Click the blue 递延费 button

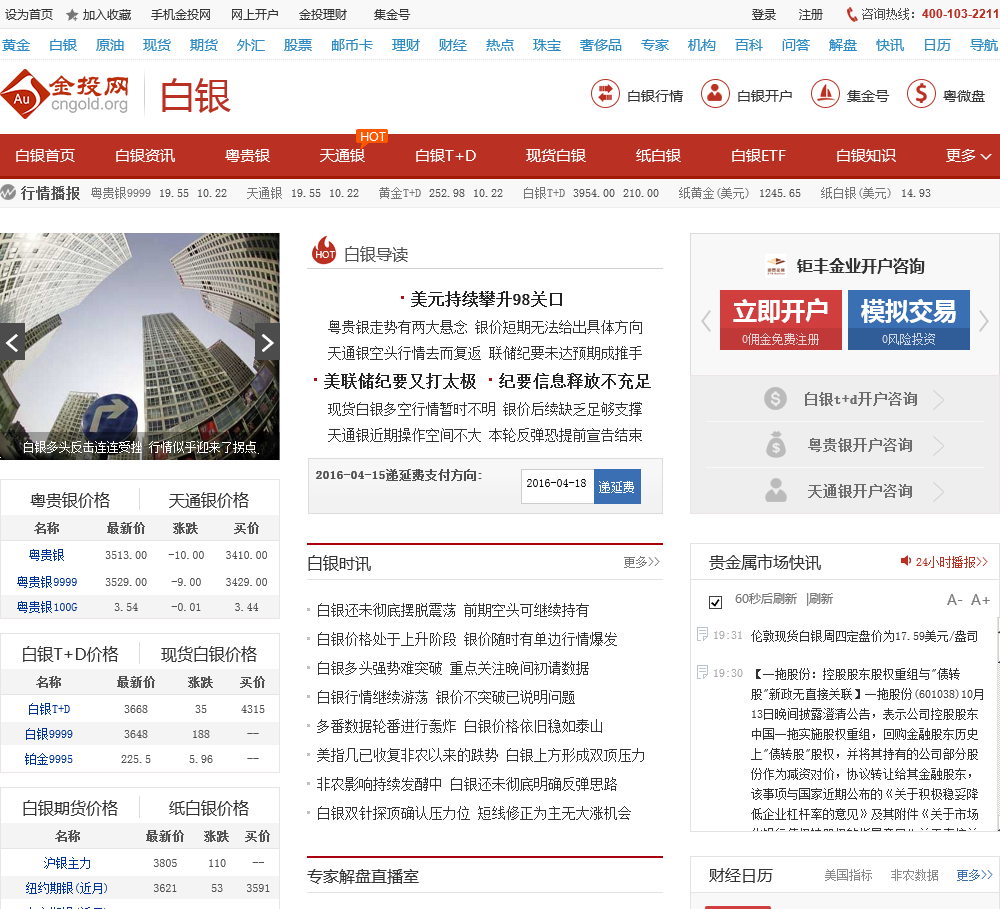point(617,487)
